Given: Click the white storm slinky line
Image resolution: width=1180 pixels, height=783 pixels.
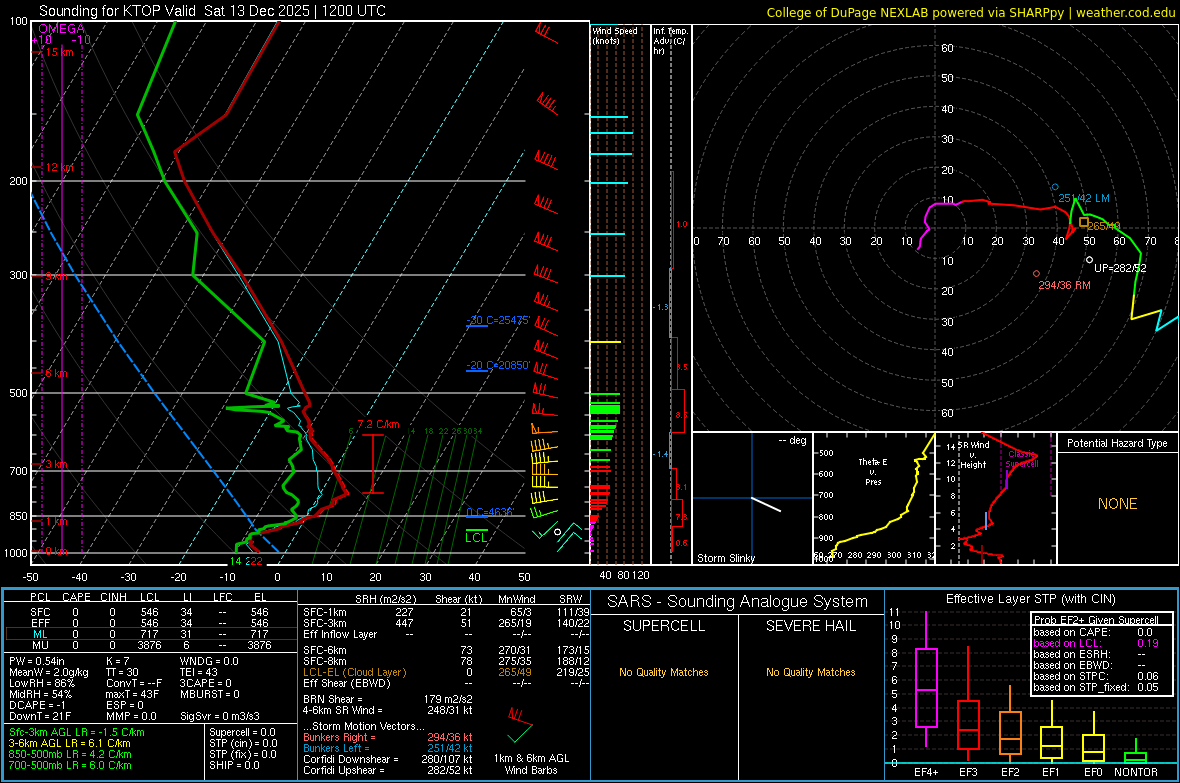Looking at the screenshot, I should click(x=766, y=504).
